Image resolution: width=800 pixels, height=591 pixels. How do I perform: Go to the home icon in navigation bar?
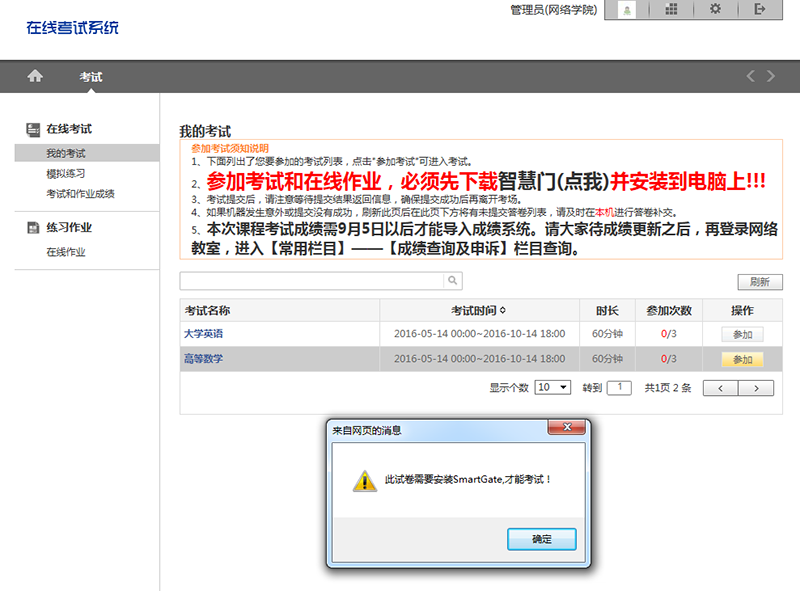(35, 76)
